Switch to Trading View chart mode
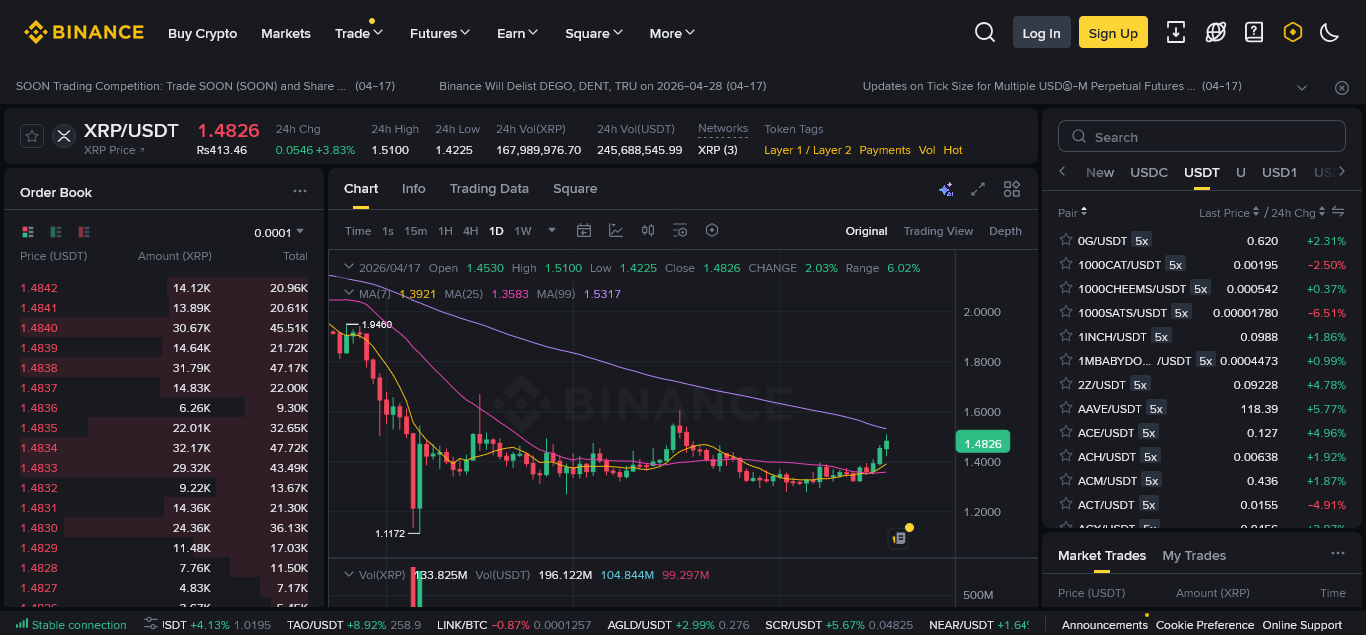The width and height of the screenshot is (1366, 635). [x=938, y=231]
